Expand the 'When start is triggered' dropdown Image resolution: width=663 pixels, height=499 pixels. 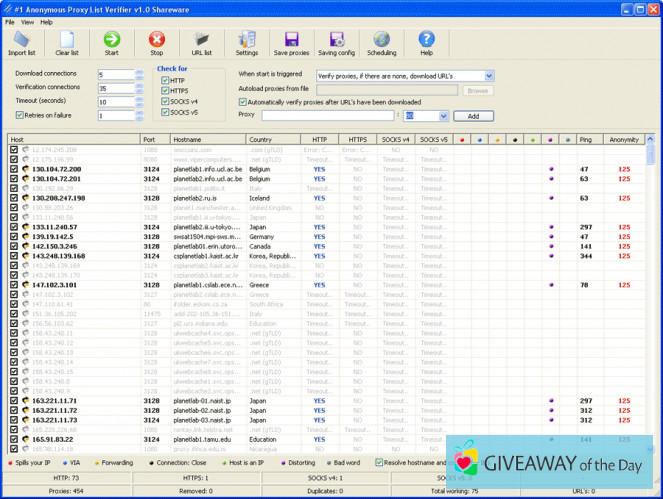click(x=489, y=76)
